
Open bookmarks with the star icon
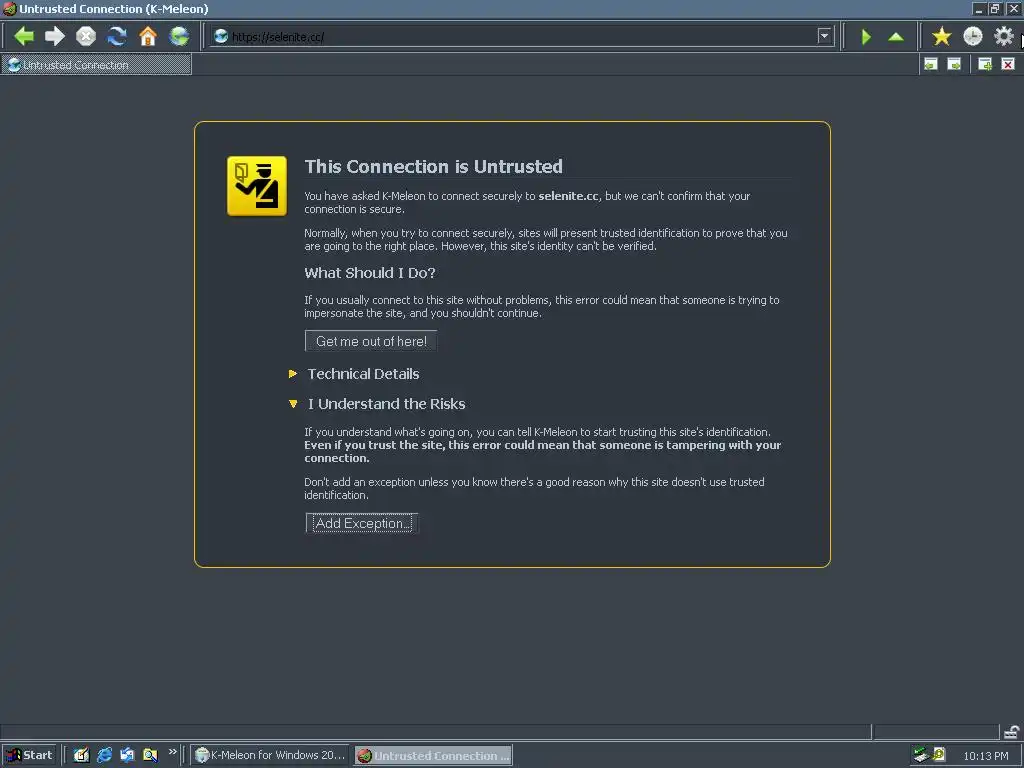point(941,36)
